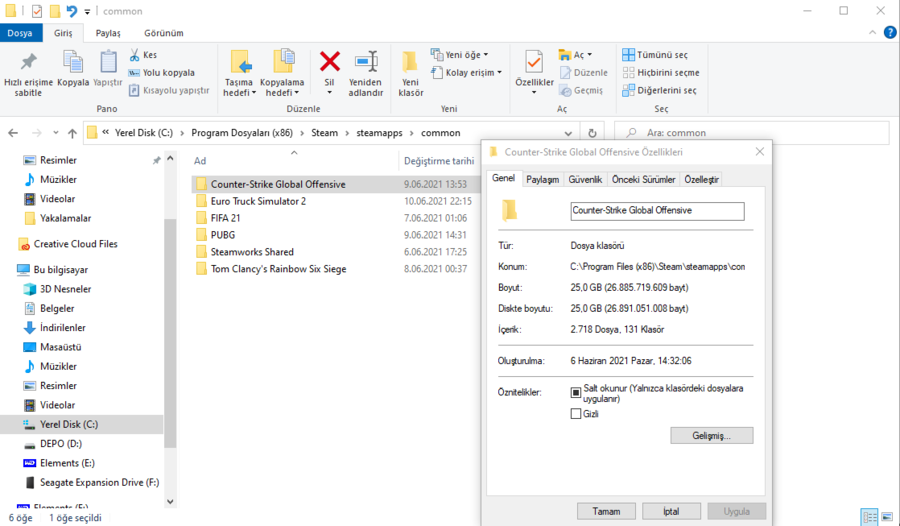
Task: Click the Ara: common search box
Action: [752, 133]
